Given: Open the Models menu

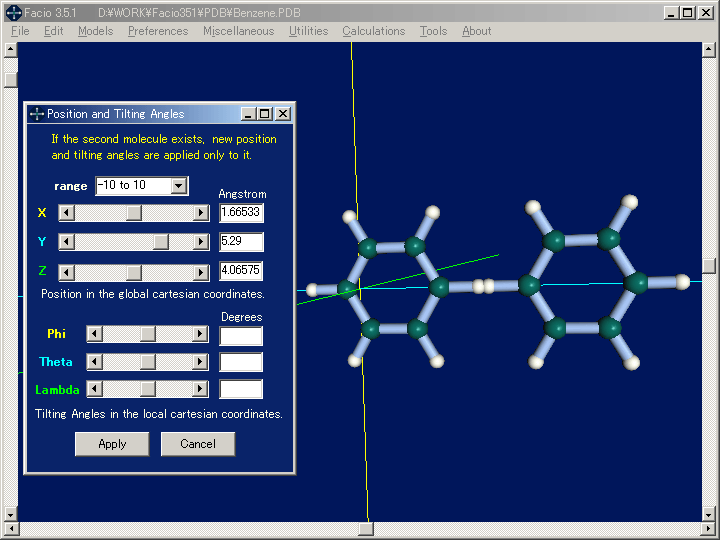Looking at the screenshot, I should click(x=96, y=31).
